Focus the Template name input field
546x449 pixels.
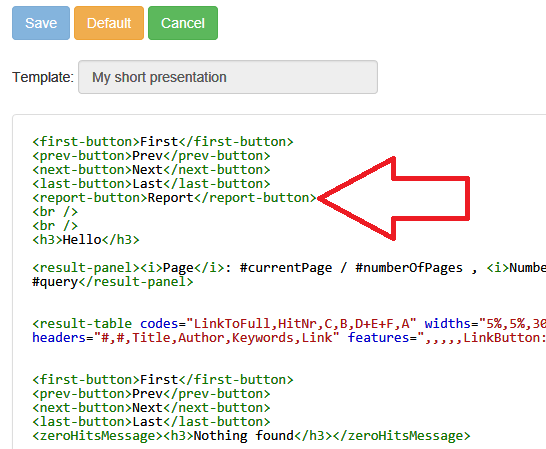click(228, 77)
